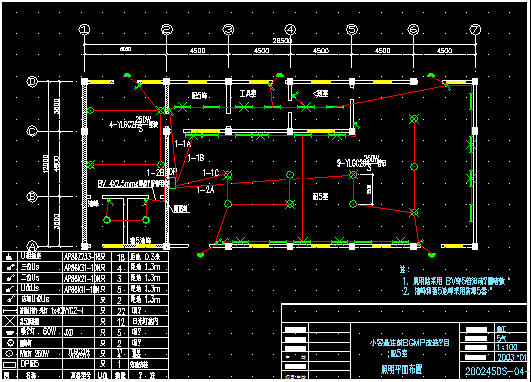This screenshot has width=531, height=382.
Task: Select the date text 2003 .01
Action: point(512,357)
